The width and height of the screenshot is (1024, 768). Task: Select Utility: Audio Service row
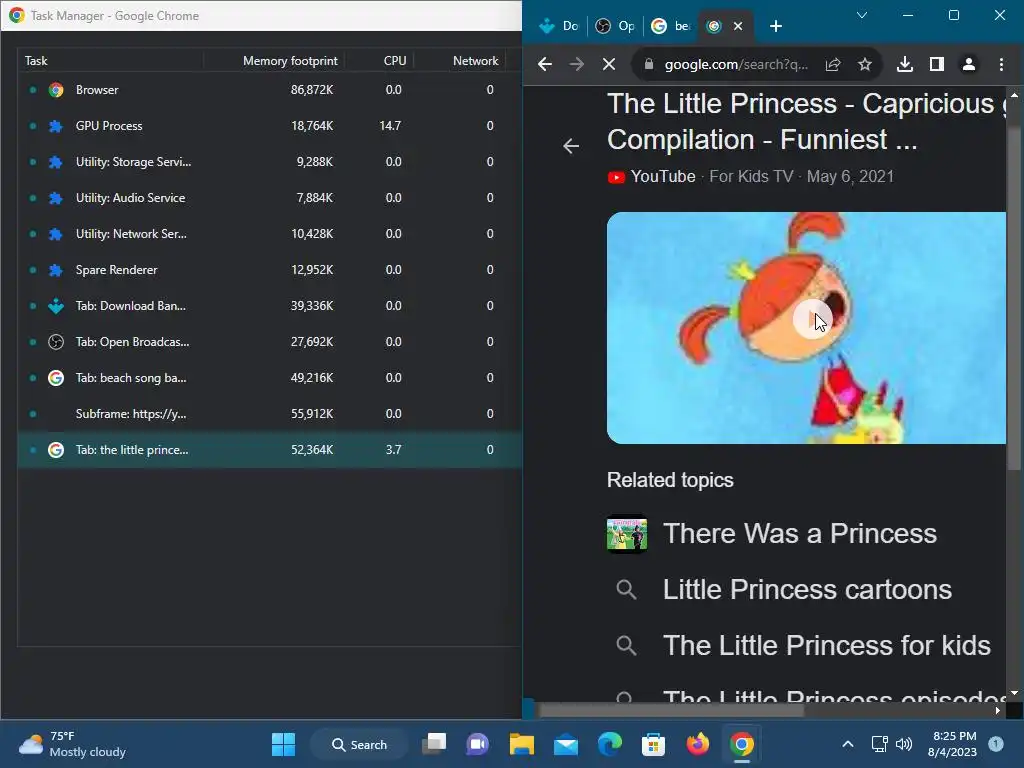(269, 198)
